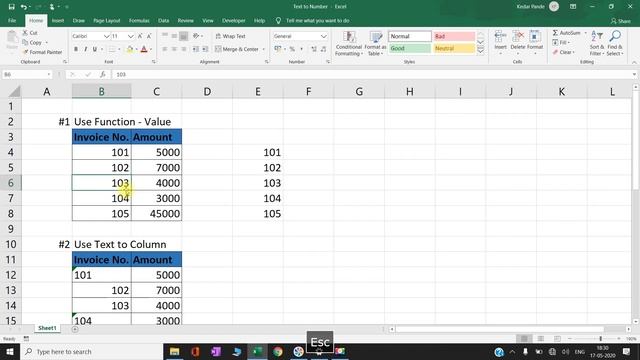This screenshot has width=640, height=360.
Task: Open the Clear dropdown in Editing group
Action: coord(564,52)
